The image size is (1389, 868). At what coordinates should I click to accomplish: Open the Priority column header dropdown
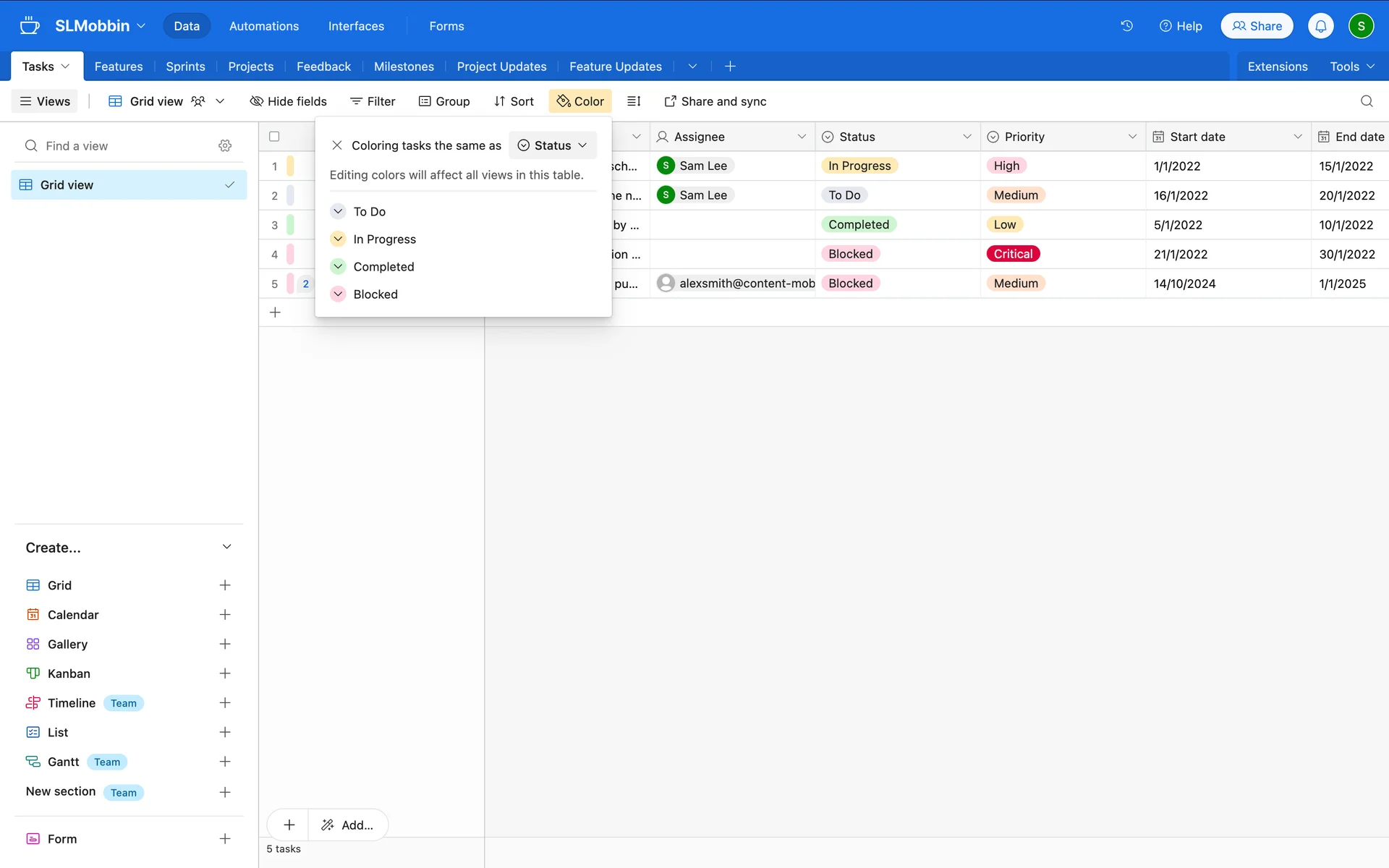pos(1132,137)
